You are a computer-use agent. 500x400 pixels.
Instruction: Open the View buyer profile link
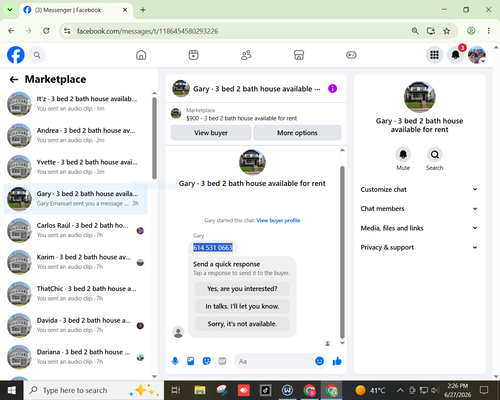point(278,220)
